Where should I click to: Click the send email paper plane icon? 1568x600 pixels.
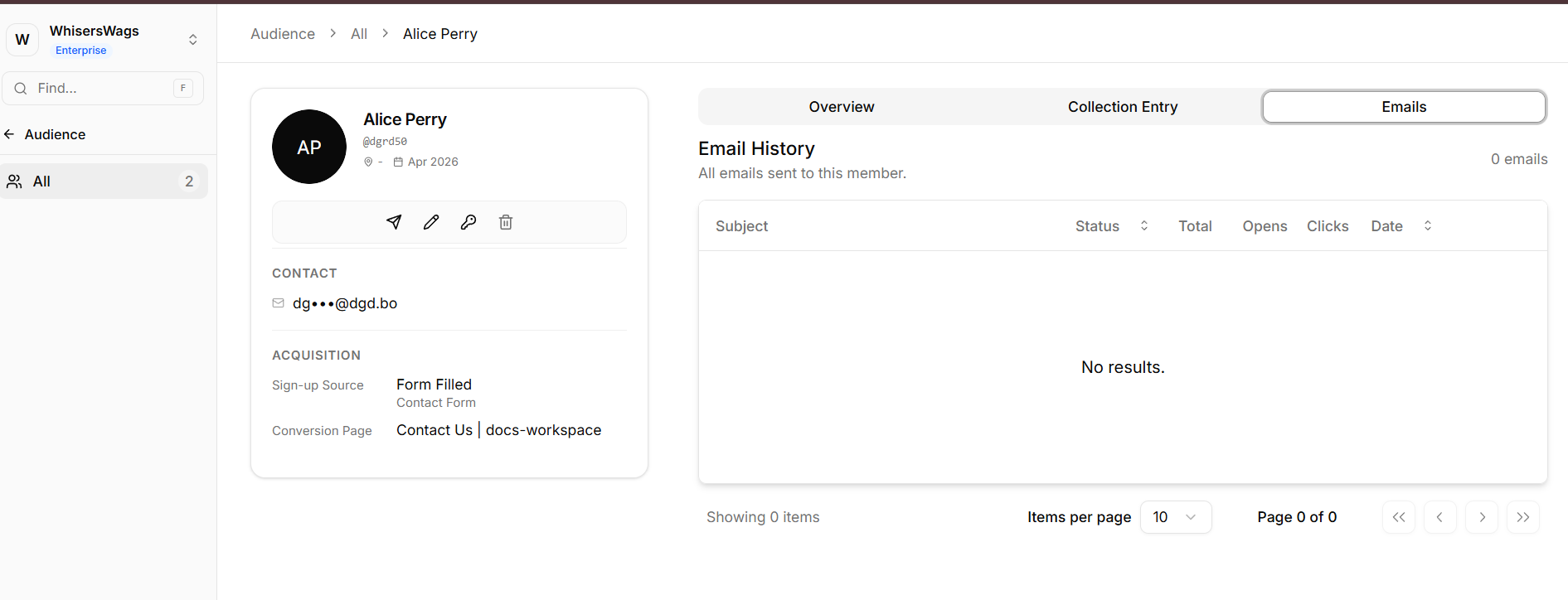point(394,222)
